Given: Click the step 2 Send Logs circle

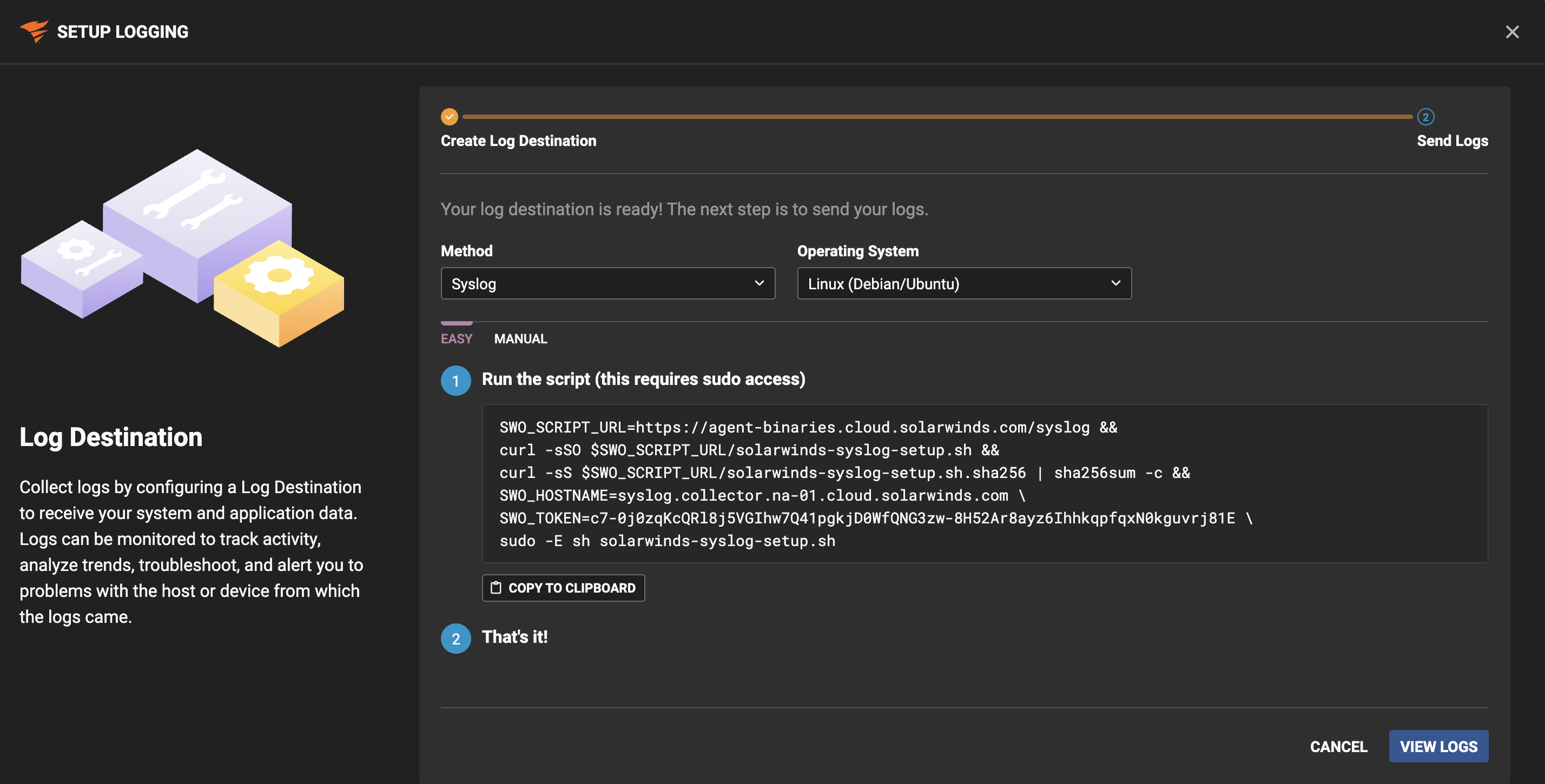Looking at the screenshot, I should tap(1425, 116).
